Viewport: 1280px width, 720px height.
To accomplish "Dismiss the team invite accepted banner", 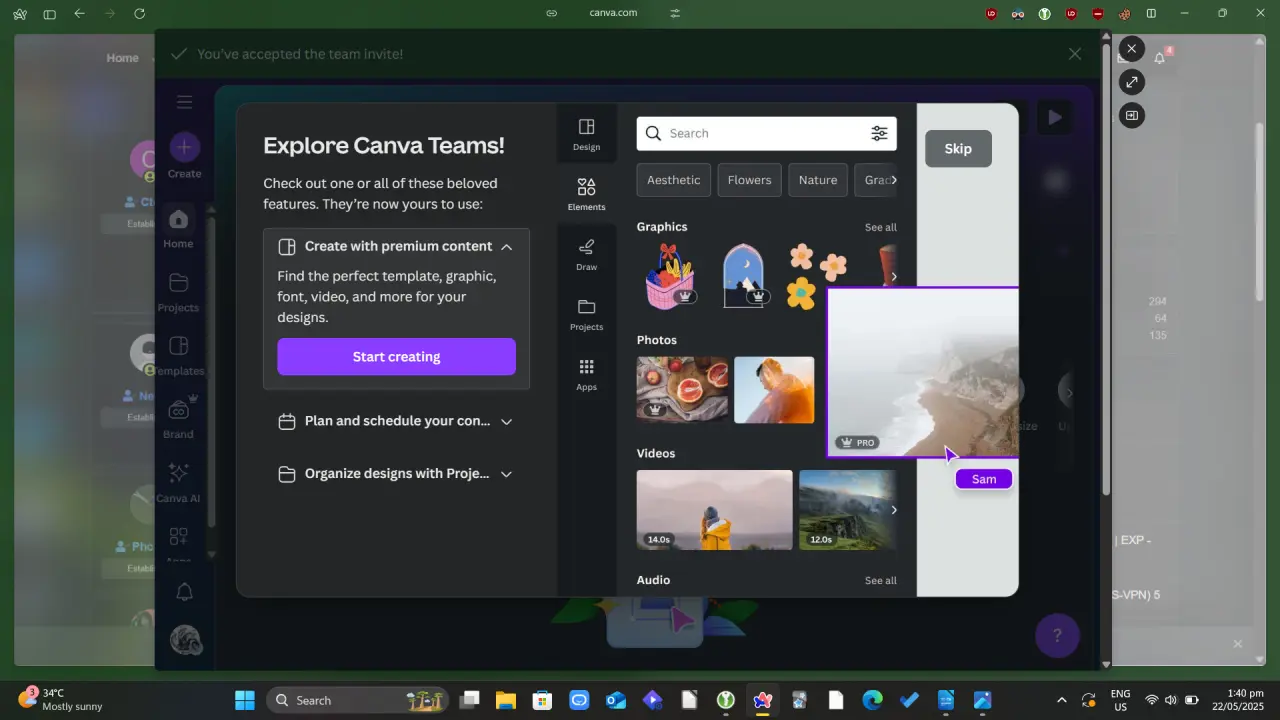I will [x=1075, y=54].
